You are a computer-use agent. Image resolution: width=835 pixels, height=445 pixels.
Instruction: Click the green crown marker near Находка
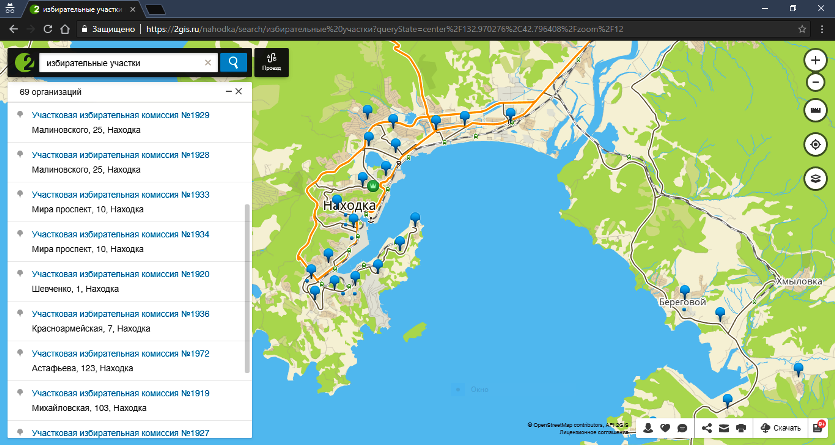[x=373, y=186]
